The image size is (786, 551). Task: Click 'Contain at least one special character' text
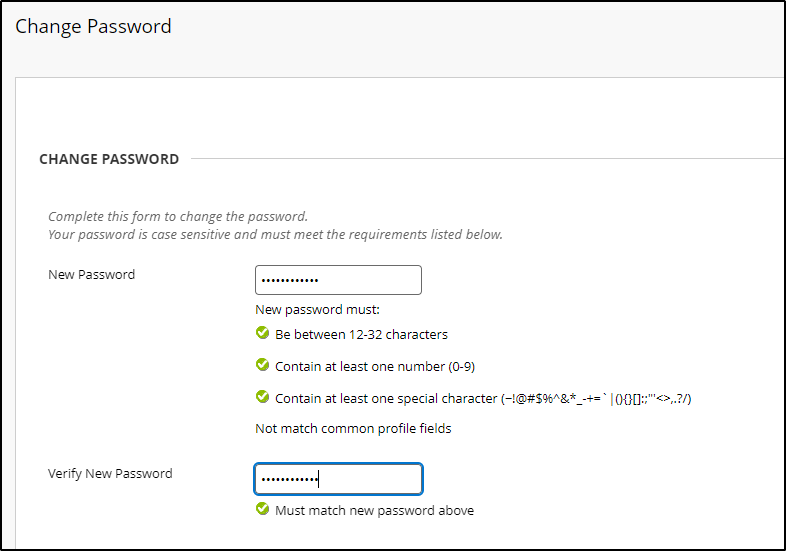point(386,398)
